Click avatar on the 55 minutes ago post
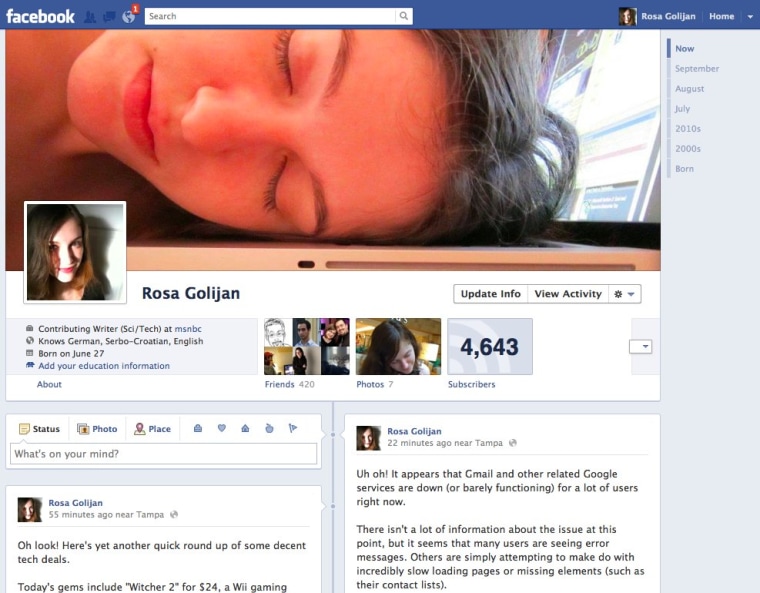760x593 pixels. (x=30, y=510)
